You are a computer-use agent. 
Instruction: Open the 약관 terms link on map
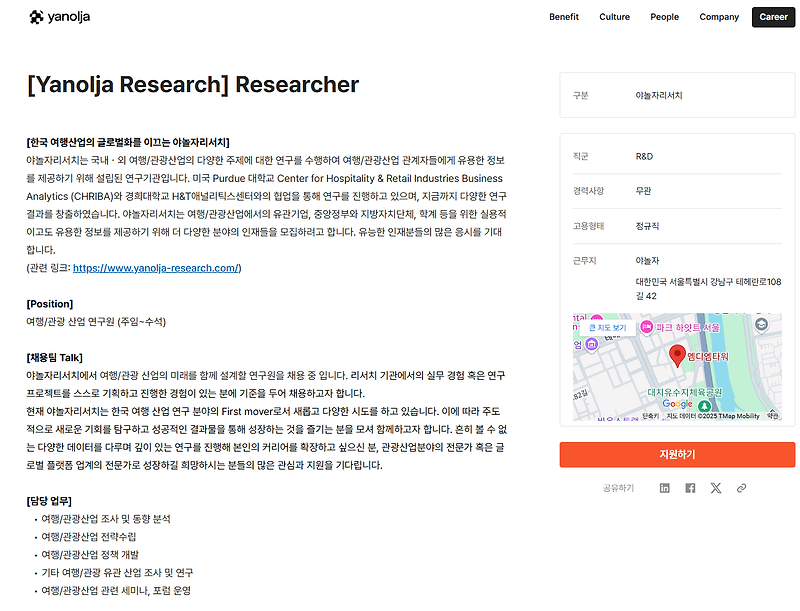772,415
